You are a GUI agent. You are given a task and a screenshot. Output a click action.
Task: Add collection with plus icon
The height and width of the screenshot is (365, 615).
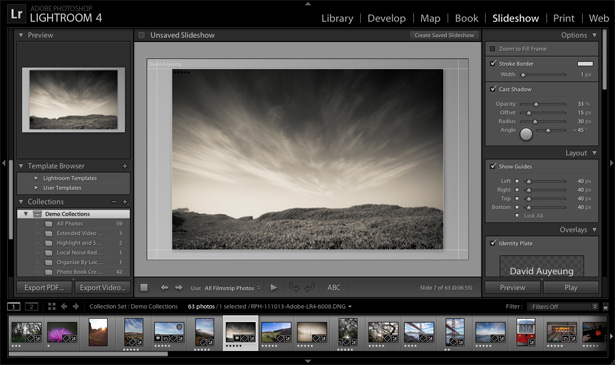click(x=125, y=202)
